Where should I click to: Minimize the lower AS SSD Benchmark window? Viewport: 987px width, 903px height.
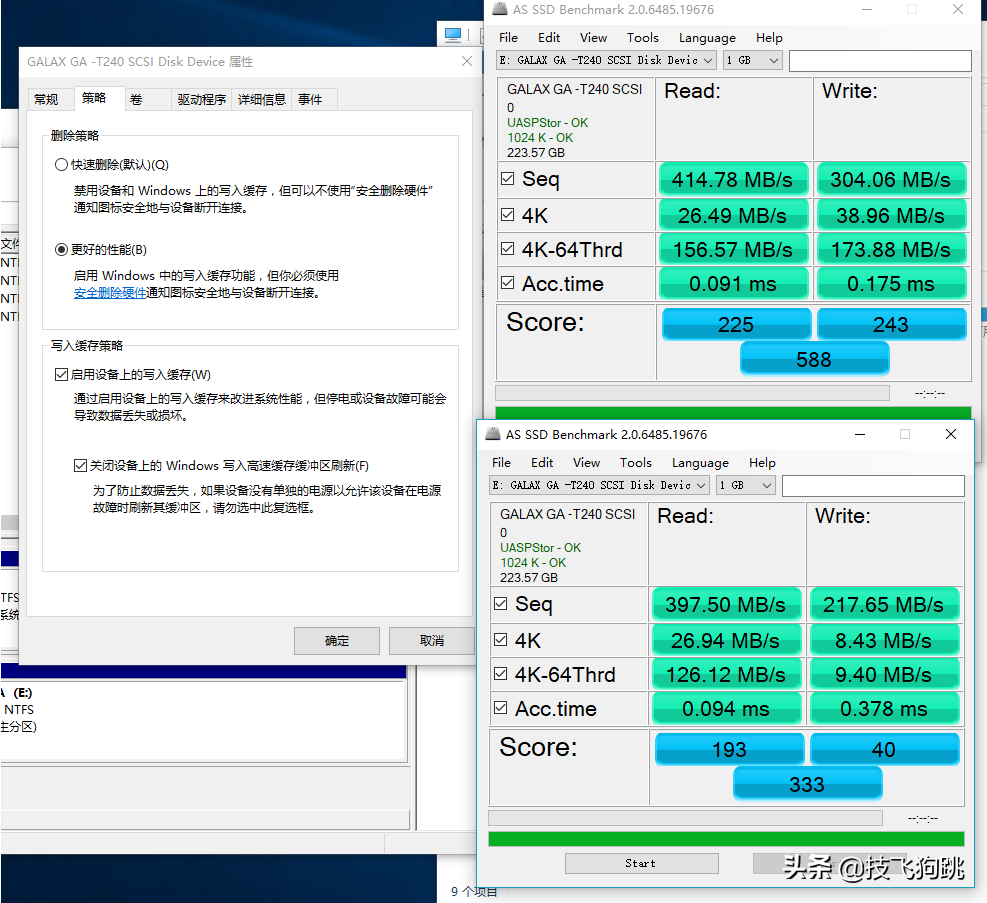860,434
